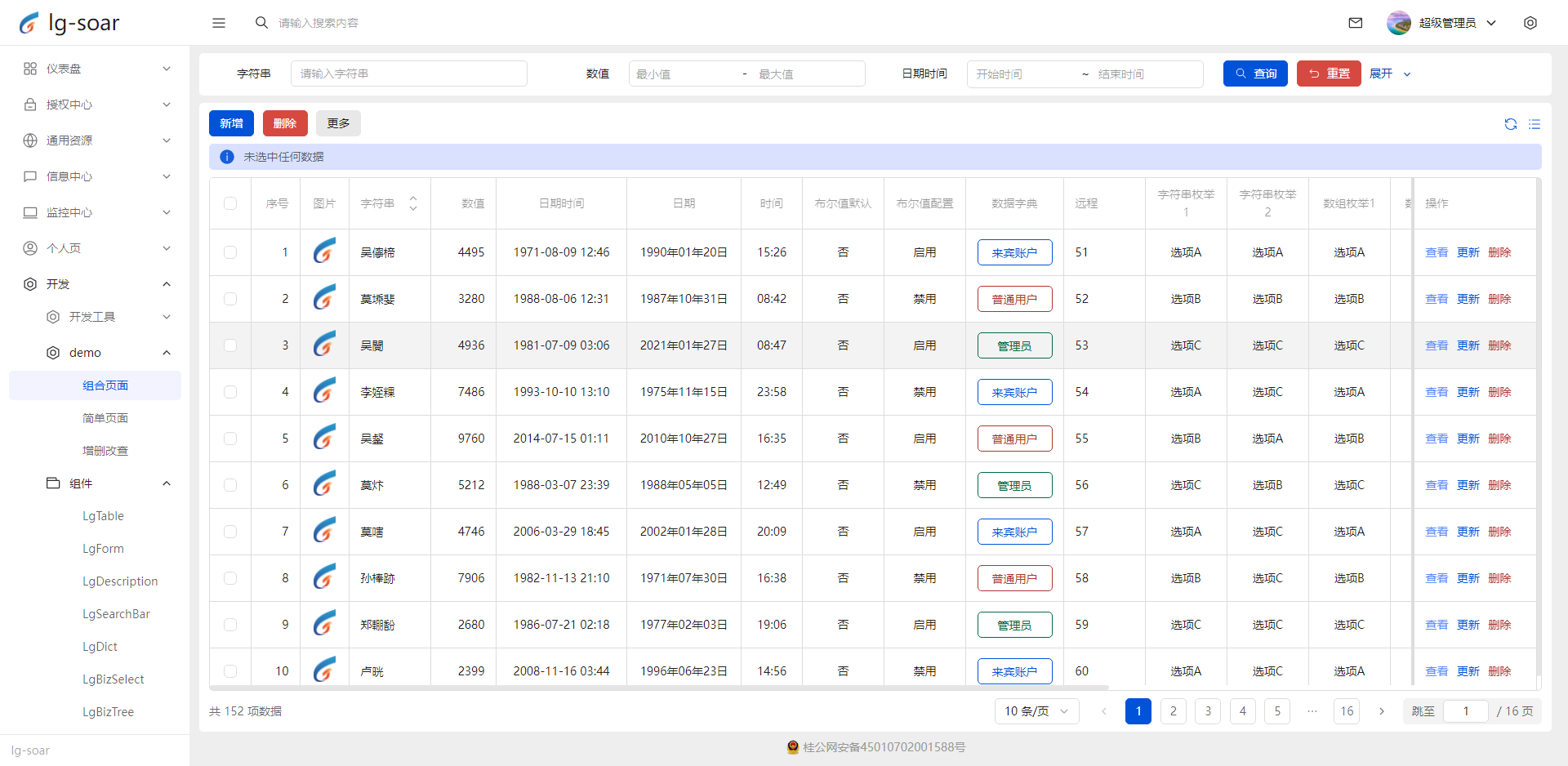Open the mail messages icon

point(1356,23)
